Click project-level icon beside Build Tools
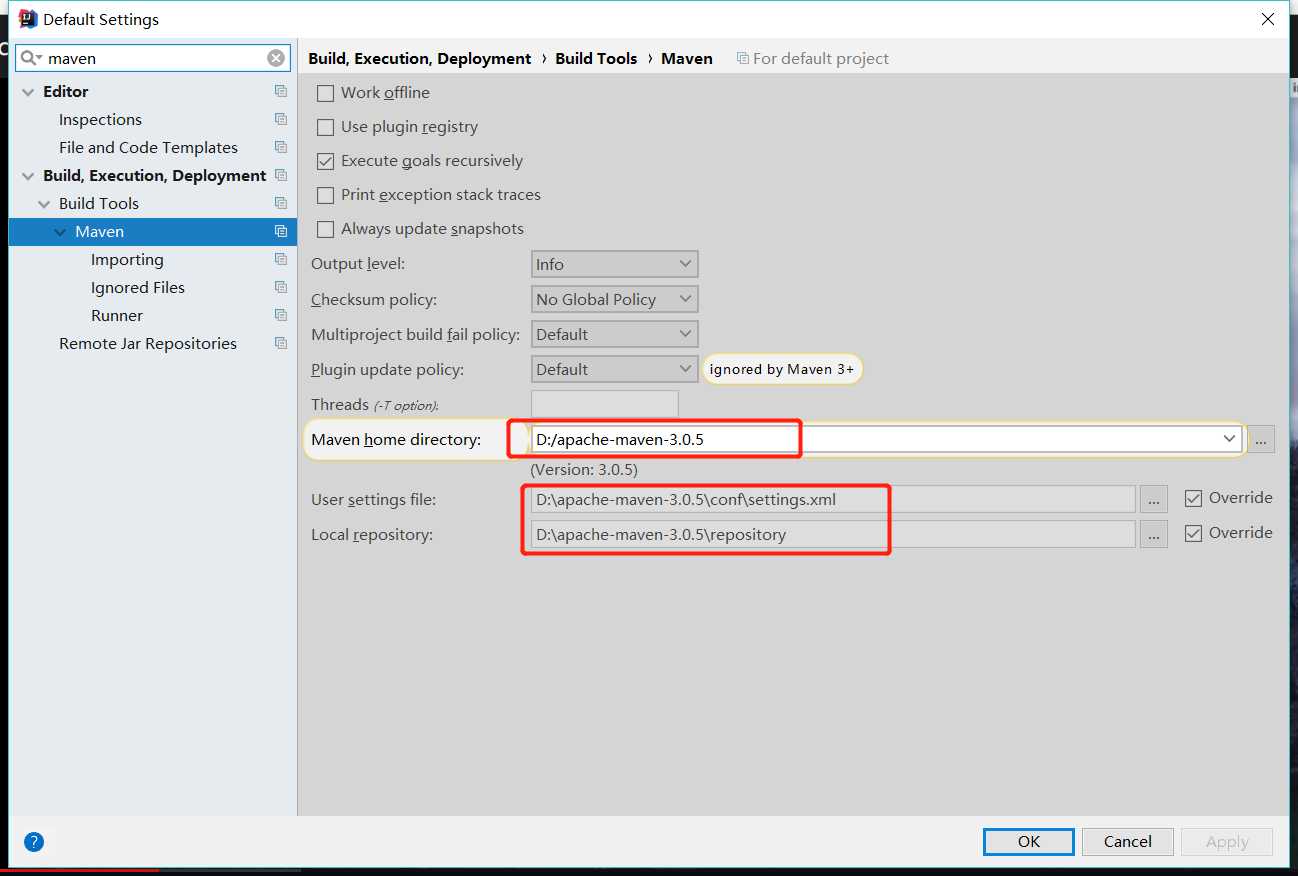The width and height of the screenshot is (1298, 876). (x=281, y=203)
